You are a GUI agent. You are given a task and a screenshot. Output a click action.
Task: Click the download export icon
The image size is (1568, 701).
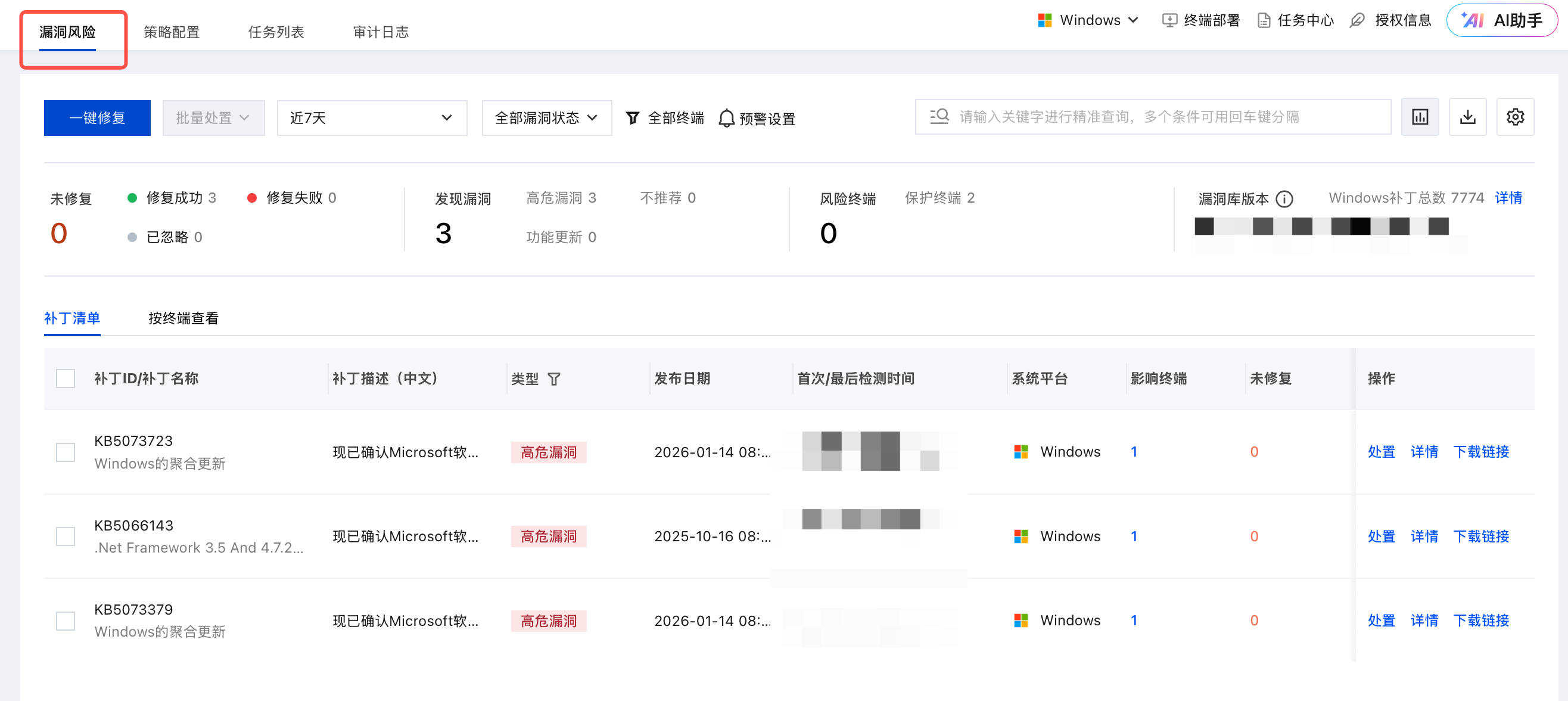(1467, 117)
